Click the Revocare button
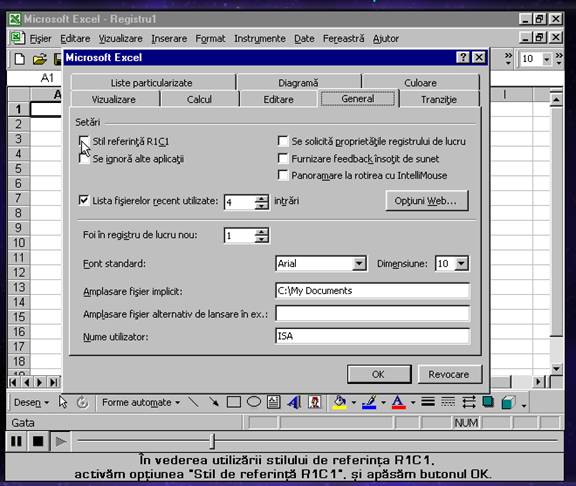 pyautogui.click(x=449, y=374)
